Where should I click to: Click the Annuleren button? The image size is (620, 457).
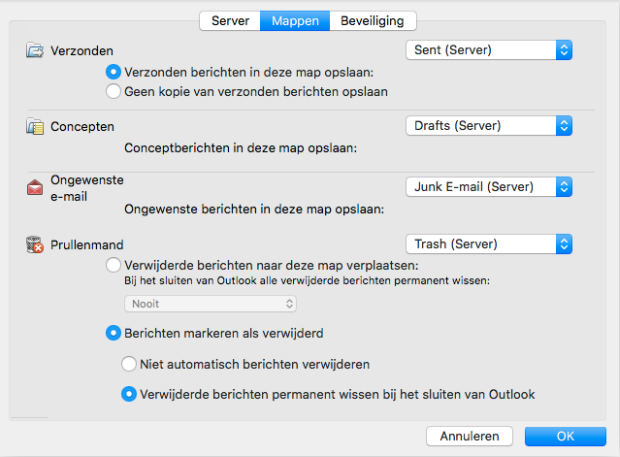click(469, 436)
